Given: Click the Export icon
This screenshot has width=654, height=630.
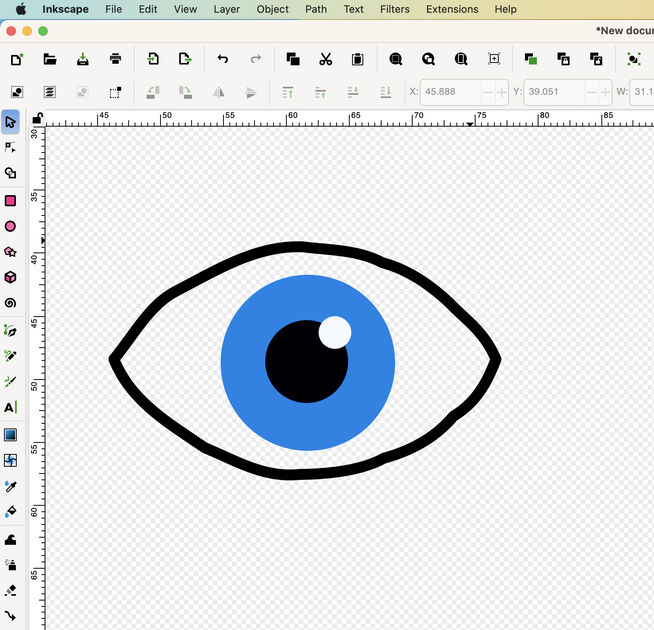Looking at the screenshot, I should point(185,59).
